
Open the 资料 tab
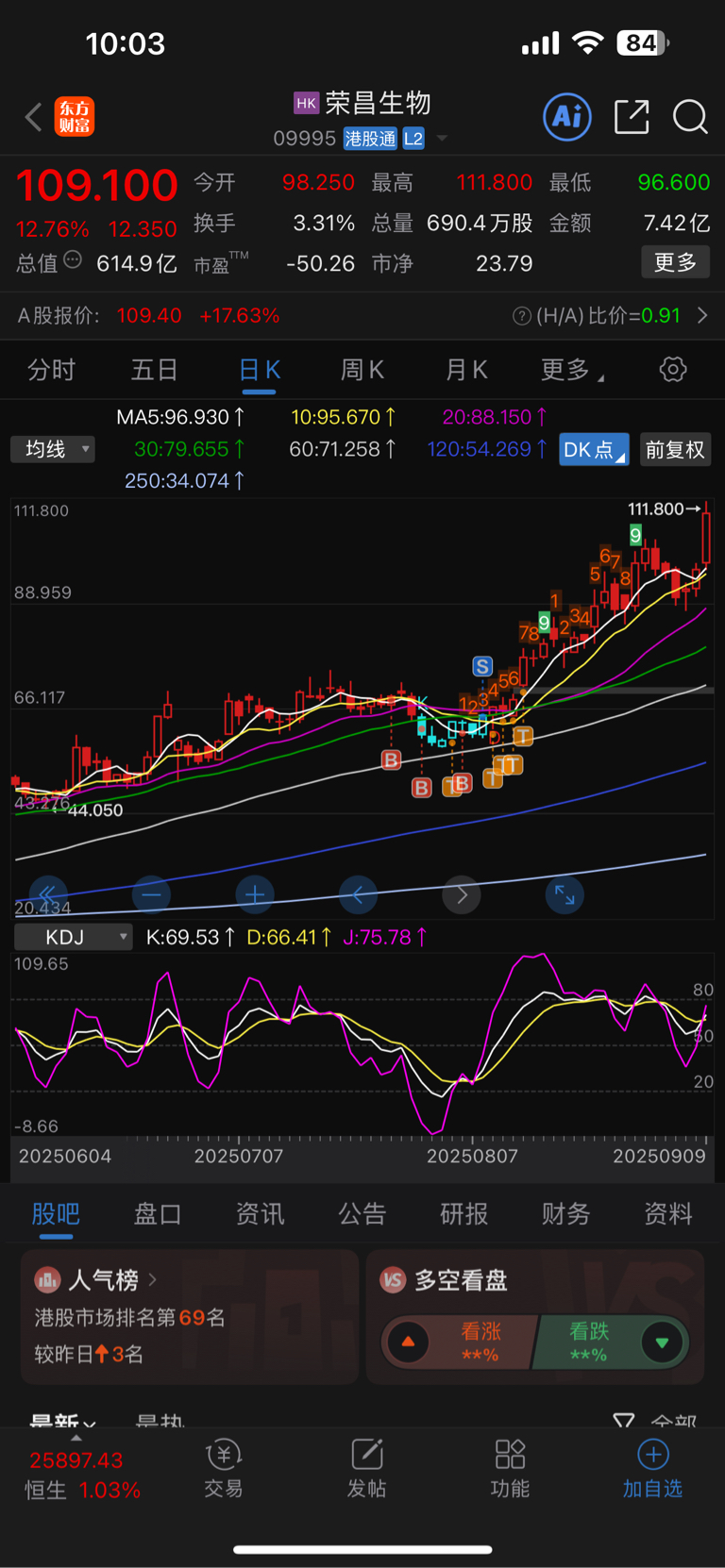[668, 1213]
